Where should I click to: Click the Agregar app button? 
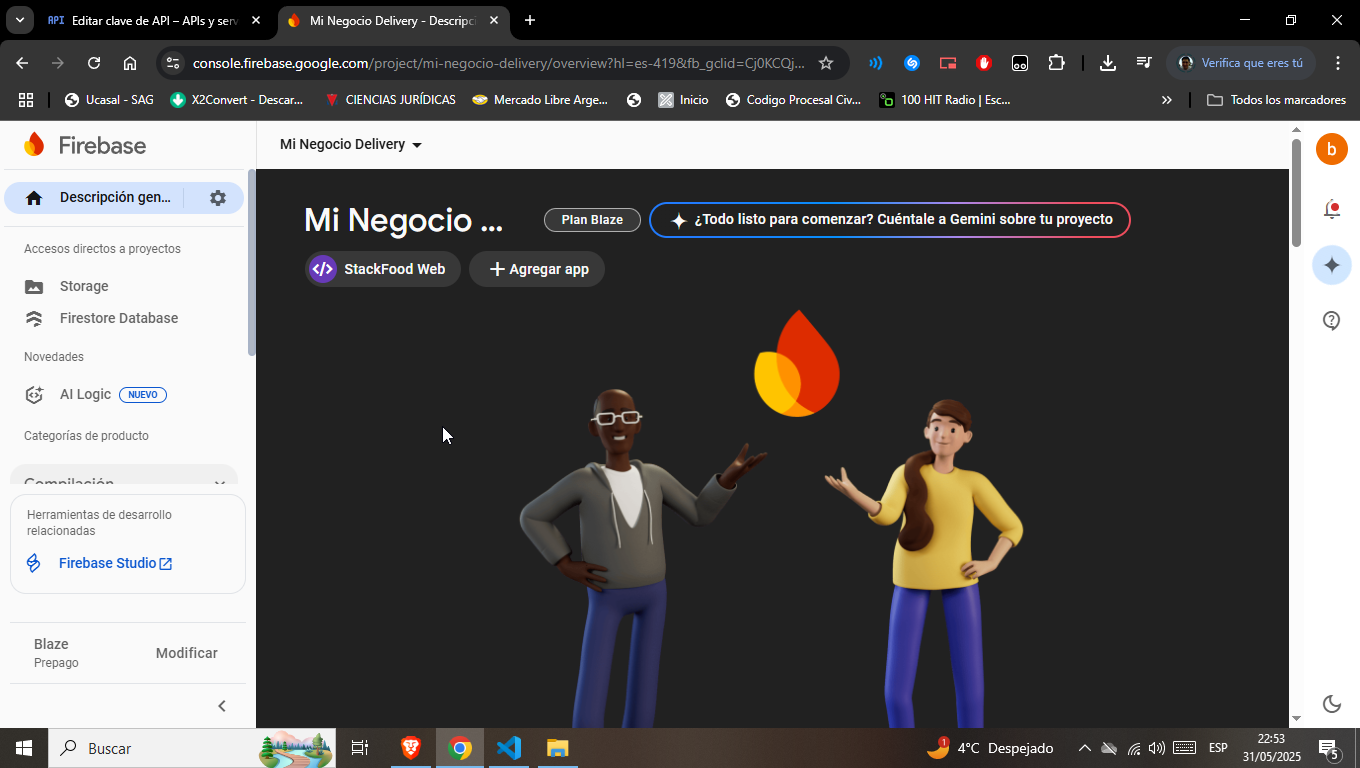(x=537, y=269)
